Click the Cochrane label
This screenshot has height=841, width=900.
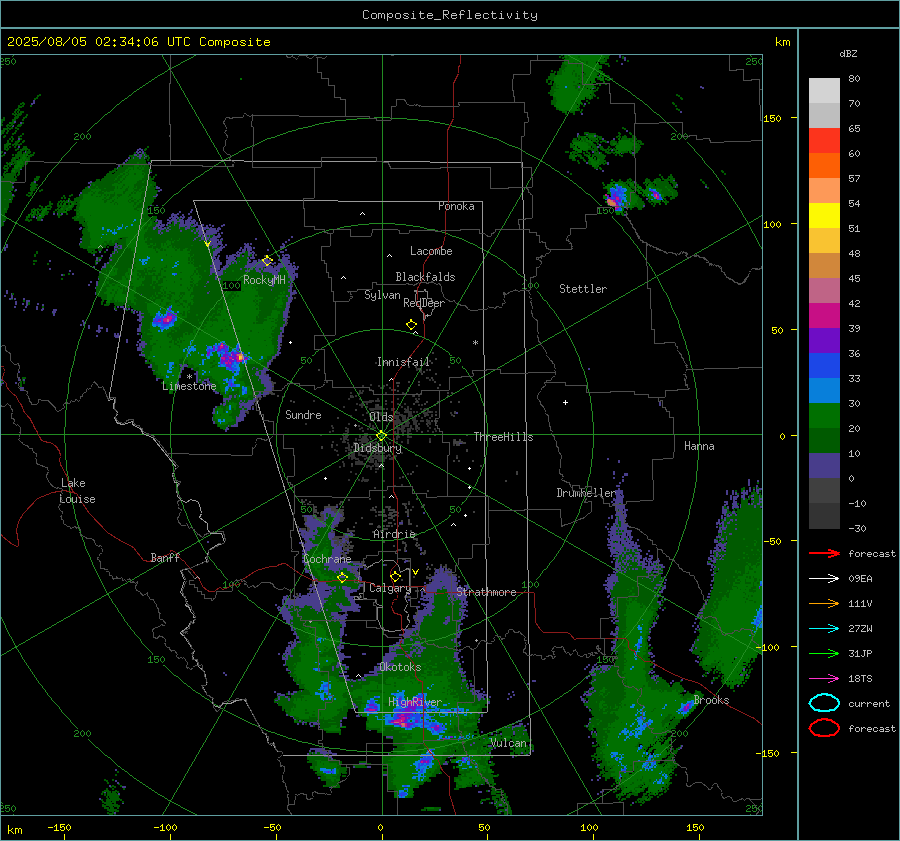327,559
